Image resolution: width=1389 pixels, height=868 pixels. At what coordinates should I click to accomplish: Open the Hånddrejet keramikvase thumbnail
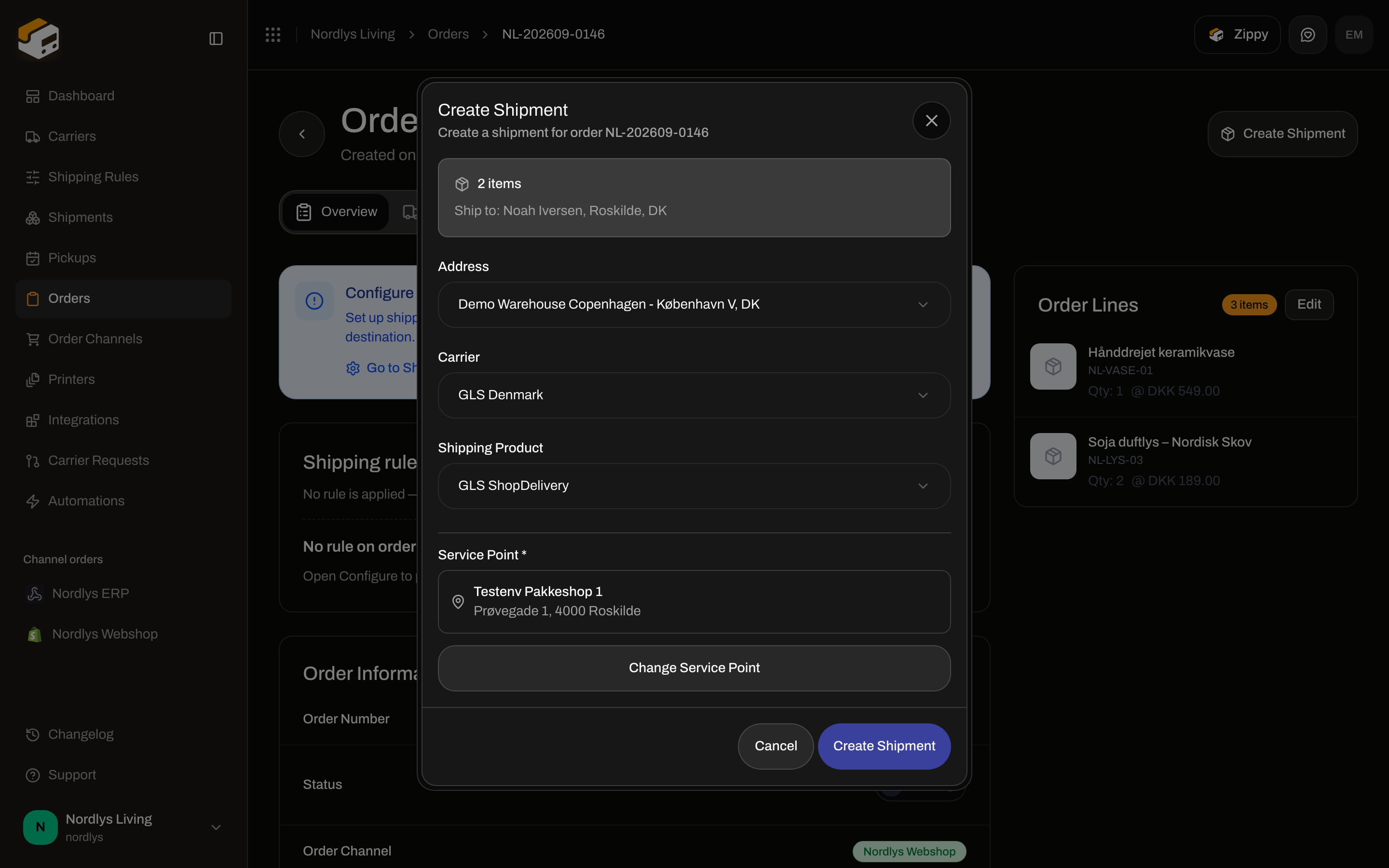click(x=1053, y=366)
